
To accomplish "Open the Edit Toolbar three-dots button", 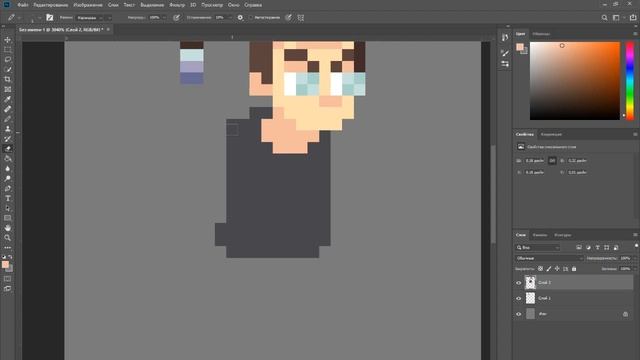I will (8, 247).
